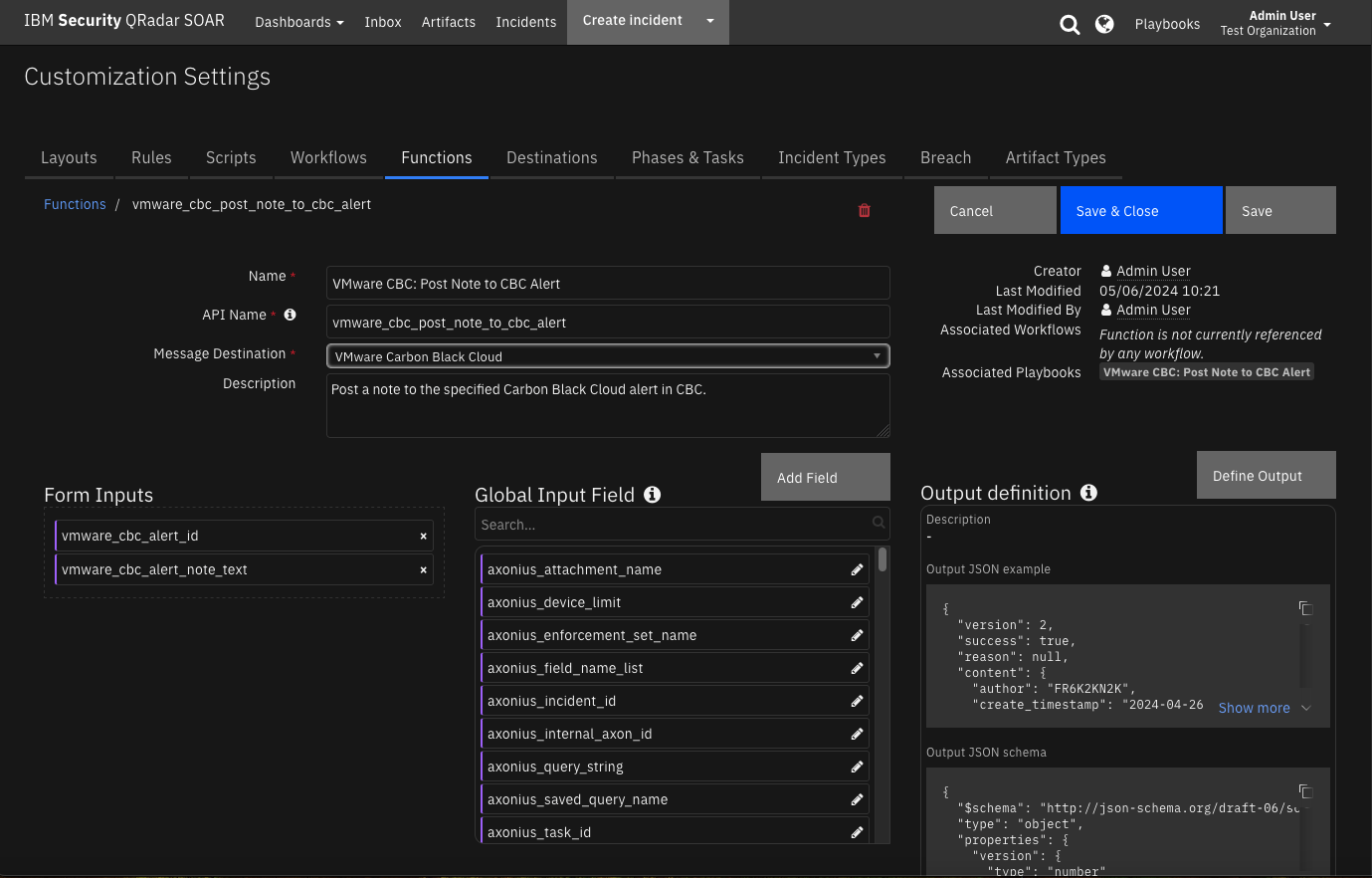1372x878 pixels.
Task: Click the Add Field button
Action: [x=826, y=477]
